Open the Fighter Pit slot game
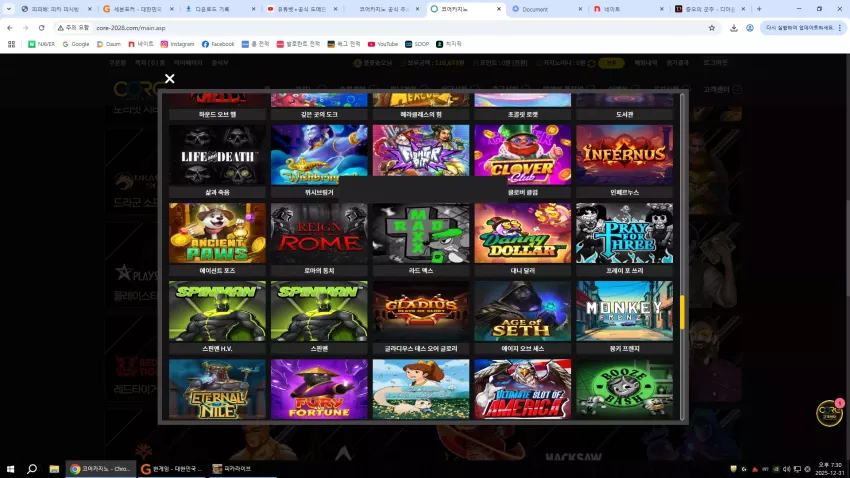Viewport: 850px width, 478px height. click(421, 151)
